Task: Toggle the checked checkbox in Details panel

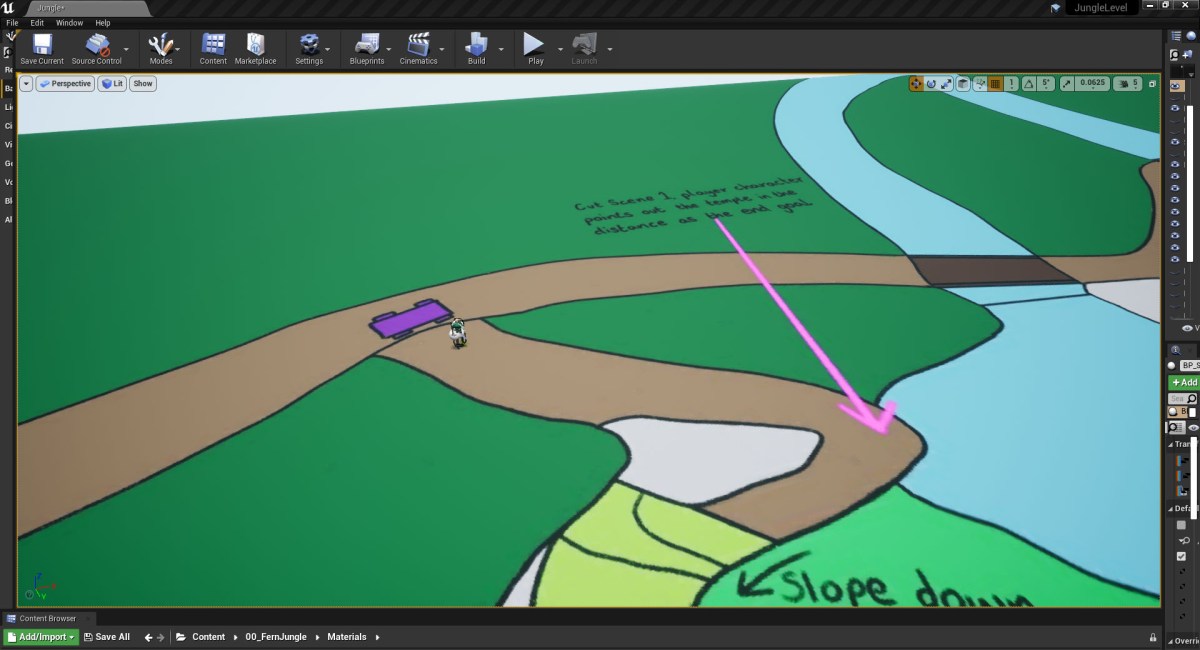Action: 1181,556
